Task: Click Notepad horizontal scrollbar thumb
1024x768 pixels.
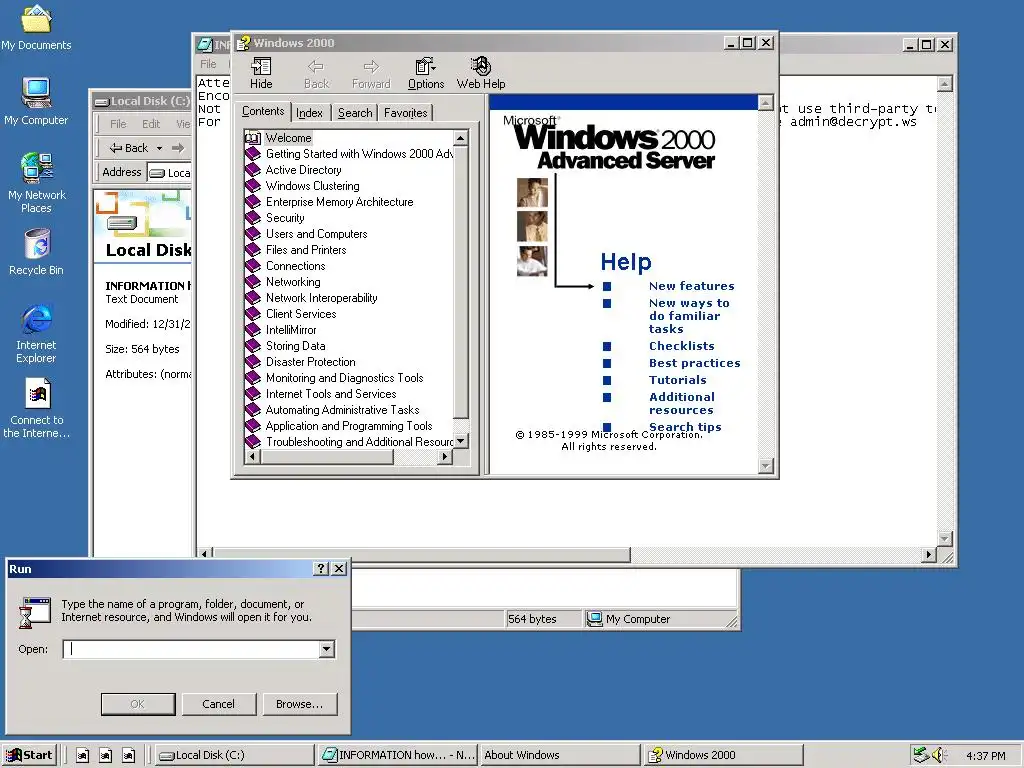Action: [421, 554]
